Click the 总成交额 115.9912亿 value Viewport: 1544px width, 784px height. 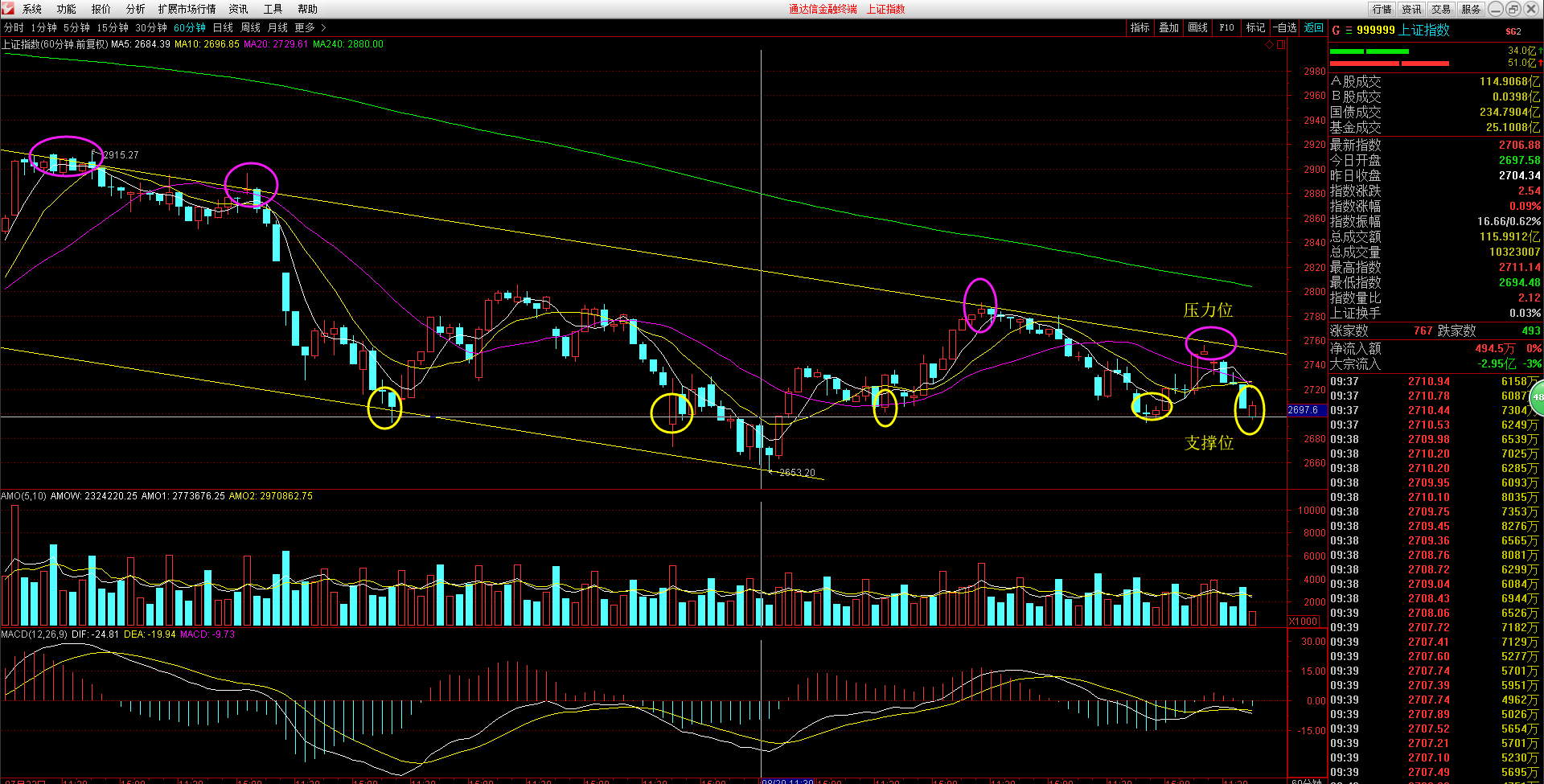(x=1510, y=237)
